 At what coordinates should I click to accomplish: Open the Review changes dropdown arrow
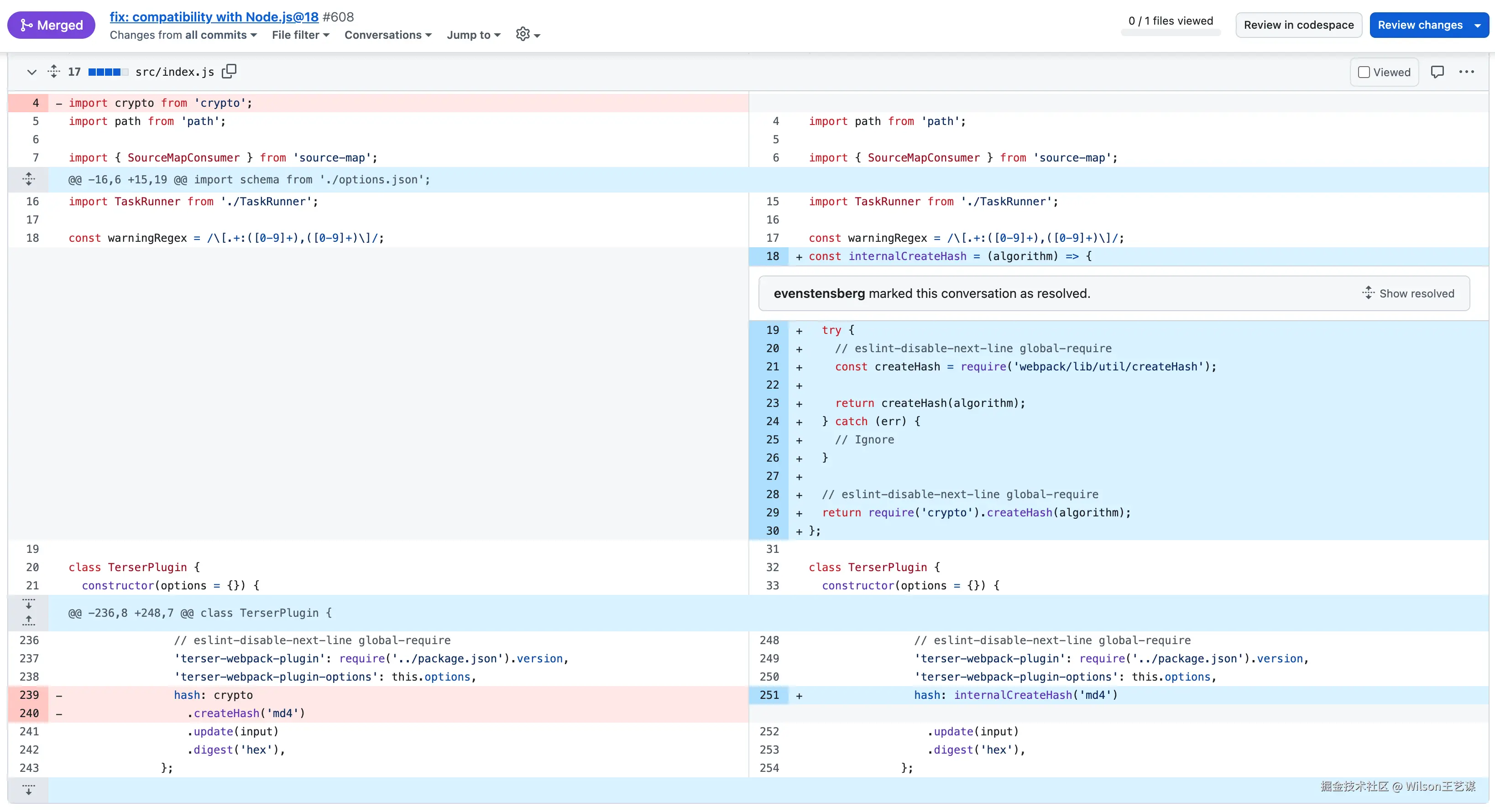[x=1477, y=25]
